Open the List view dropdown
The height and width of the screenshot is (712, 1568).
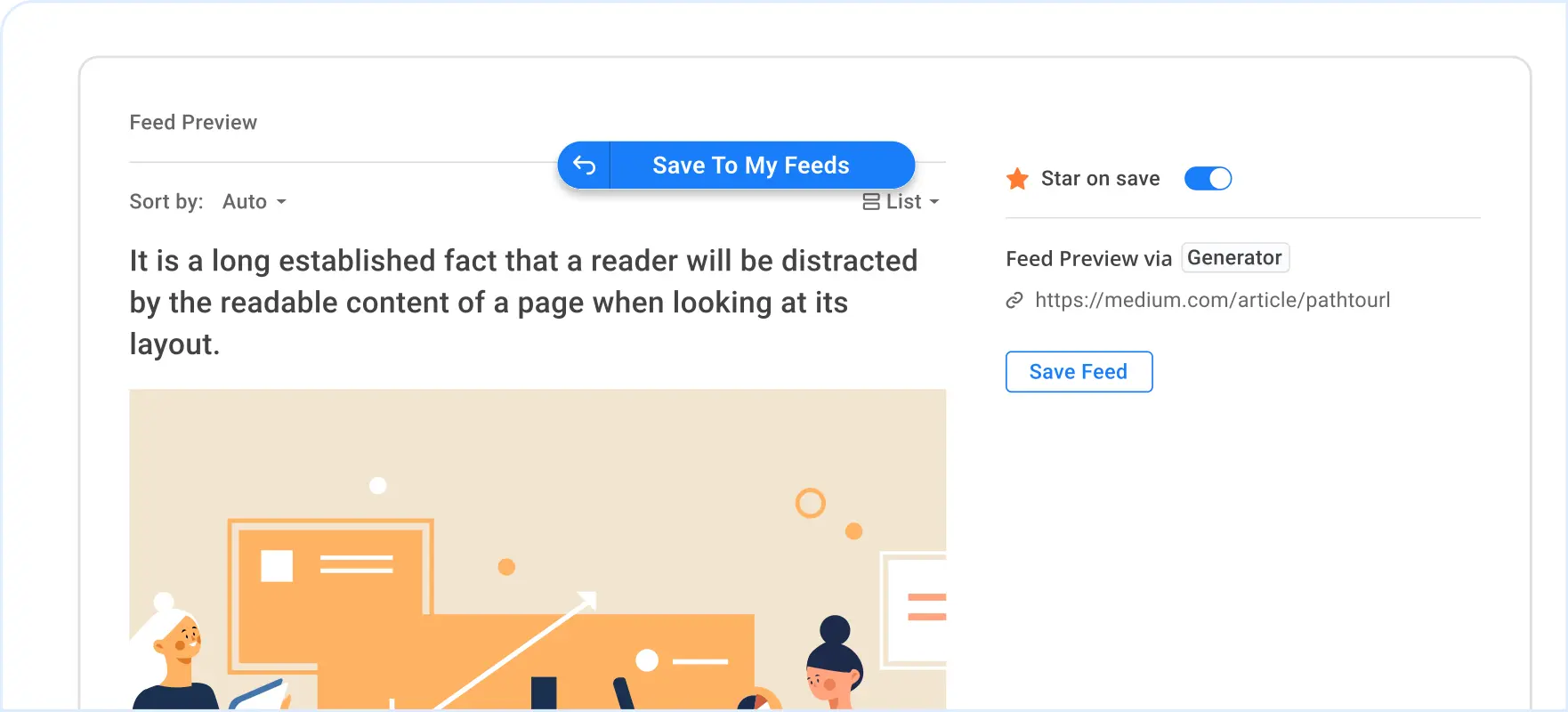tap(902, 202)
